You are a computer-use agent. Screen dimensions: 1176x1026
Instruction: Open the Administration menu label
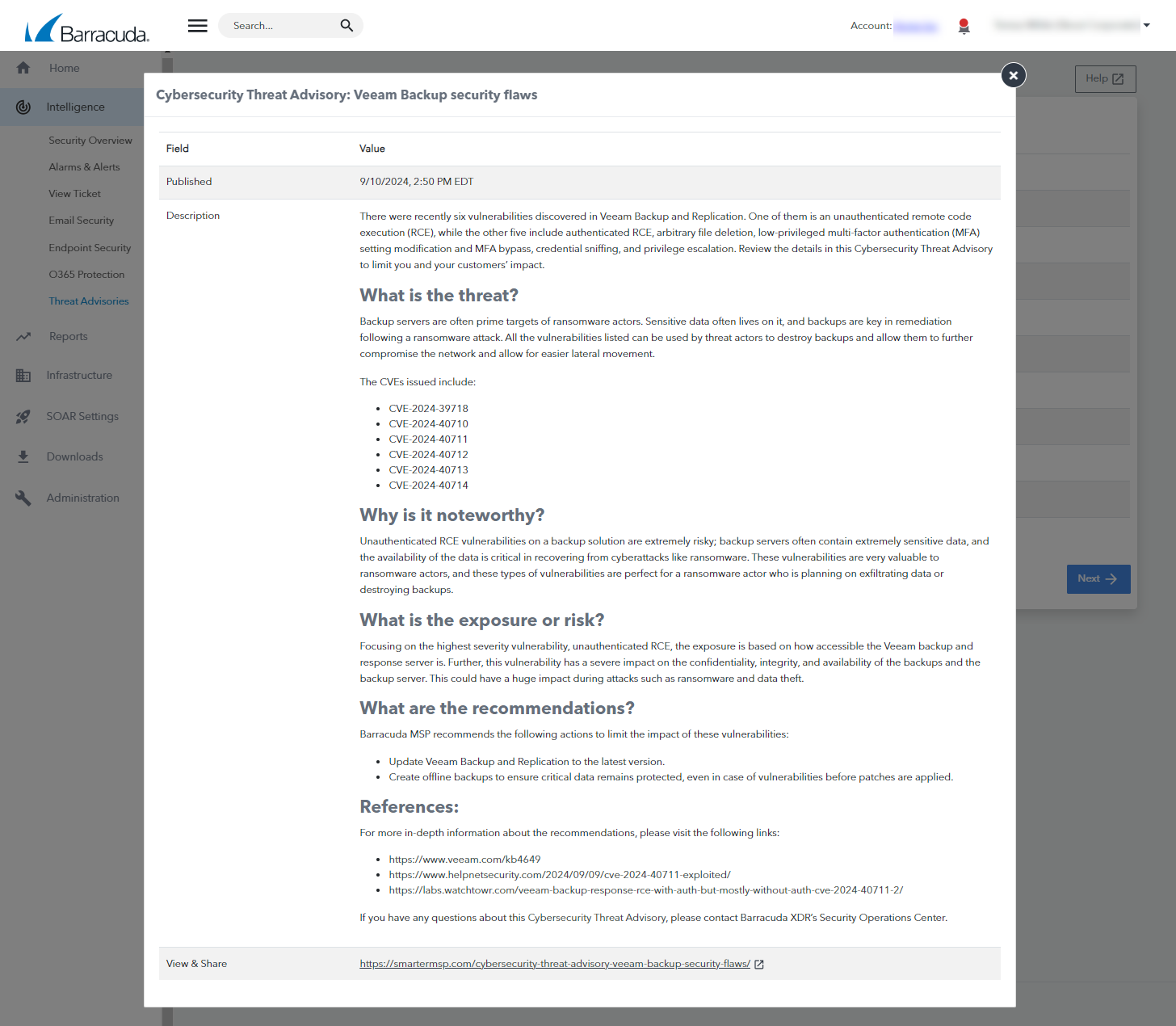point(83,498)
